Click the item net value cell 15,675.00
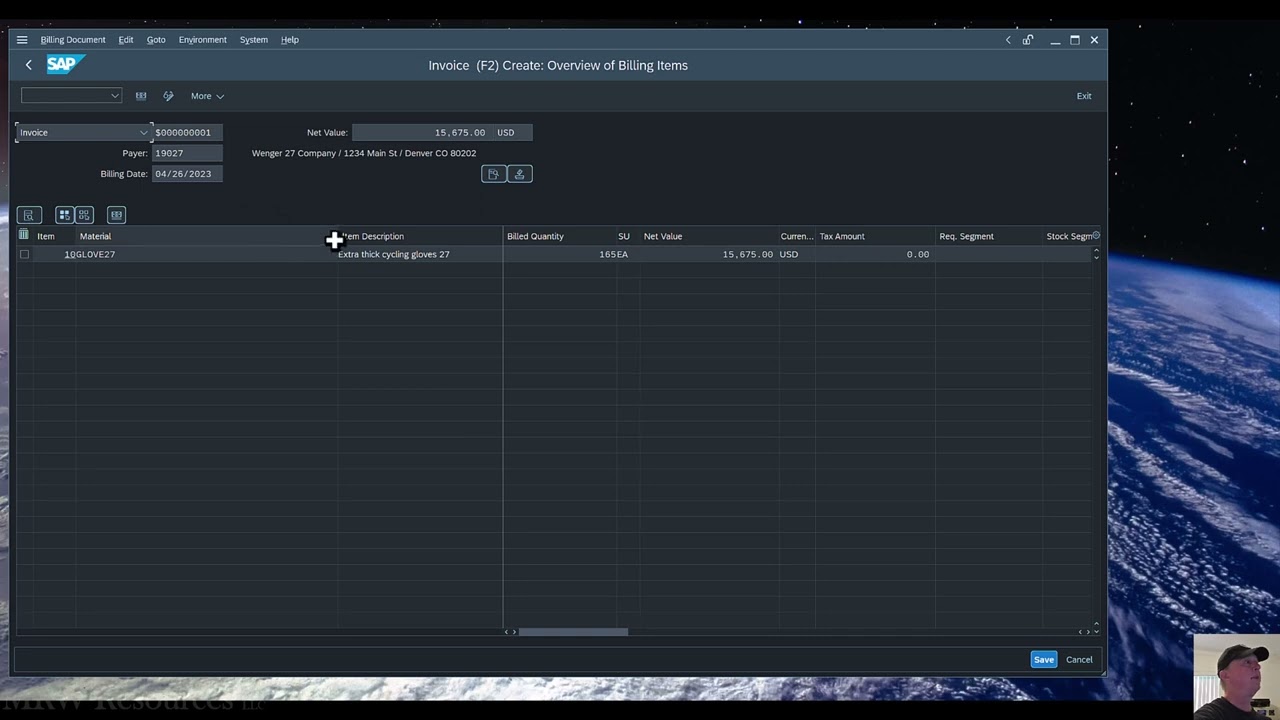 tap(708, 254)
